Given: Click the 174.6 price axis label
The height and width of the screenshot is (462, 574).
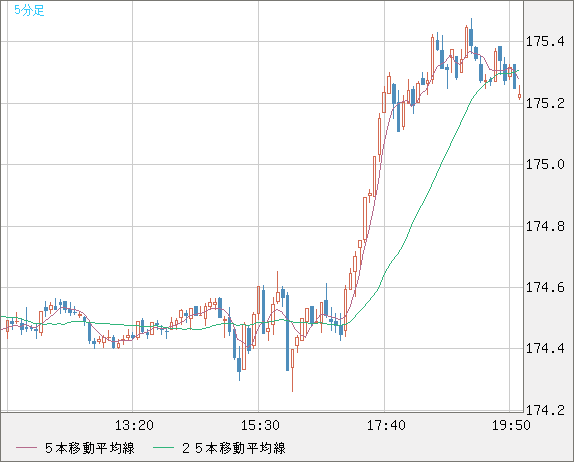Looking at the screenshot, I should tap(545, 287).
